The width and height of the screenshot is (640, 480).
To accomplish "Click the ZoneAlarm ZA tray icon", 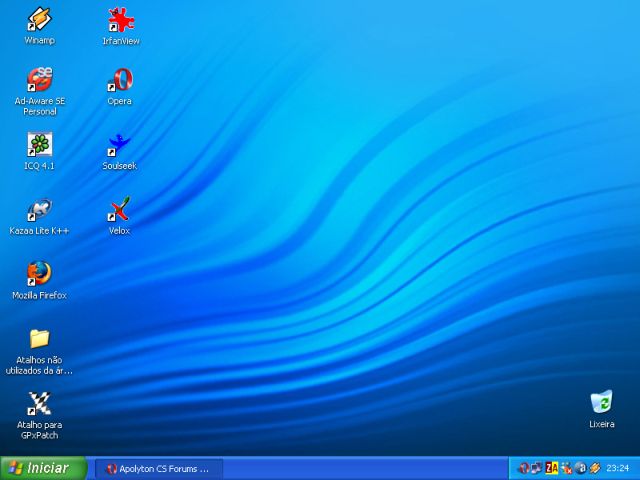I will tap(551, 468).
